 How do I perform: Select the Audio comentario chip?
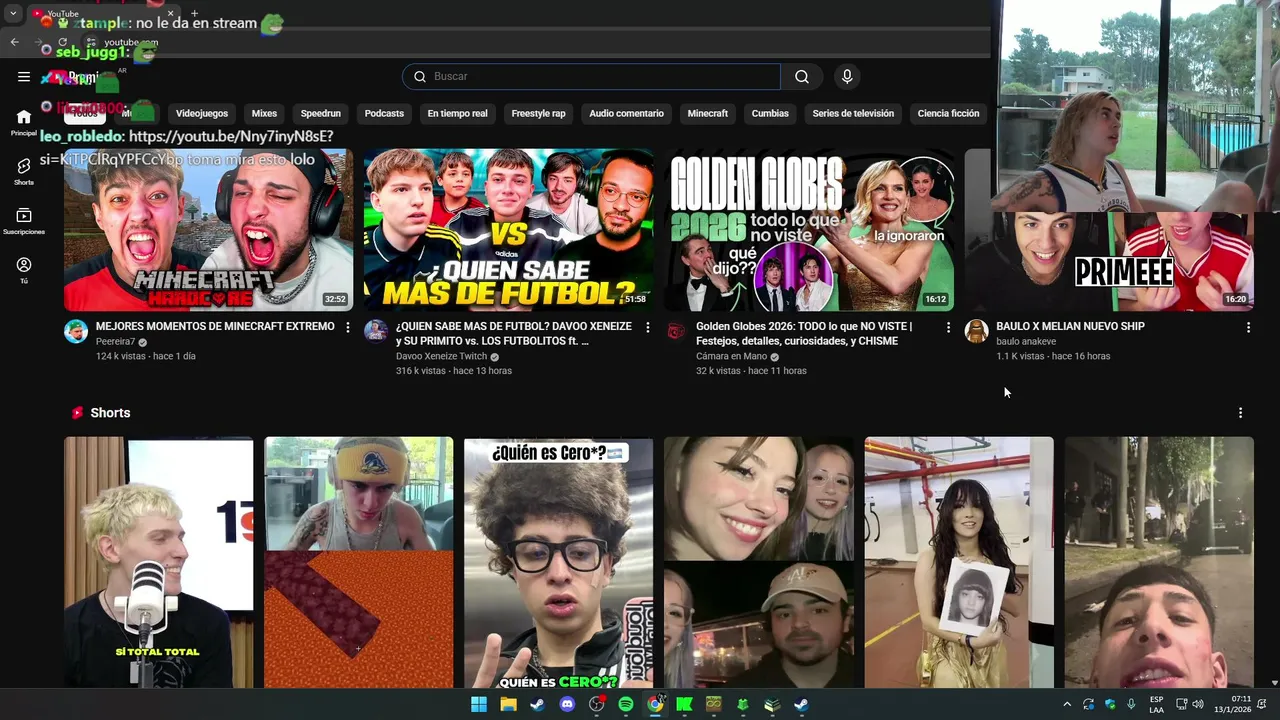click(x=626, y=114)
